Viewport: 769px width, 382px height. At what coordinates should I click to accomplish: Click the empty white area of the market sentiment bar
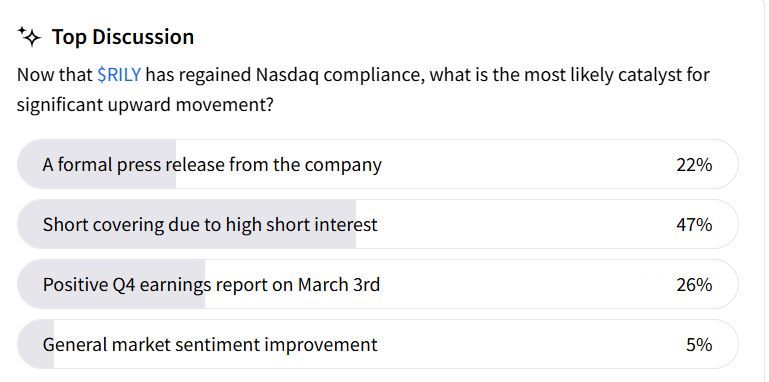point(530,344)
